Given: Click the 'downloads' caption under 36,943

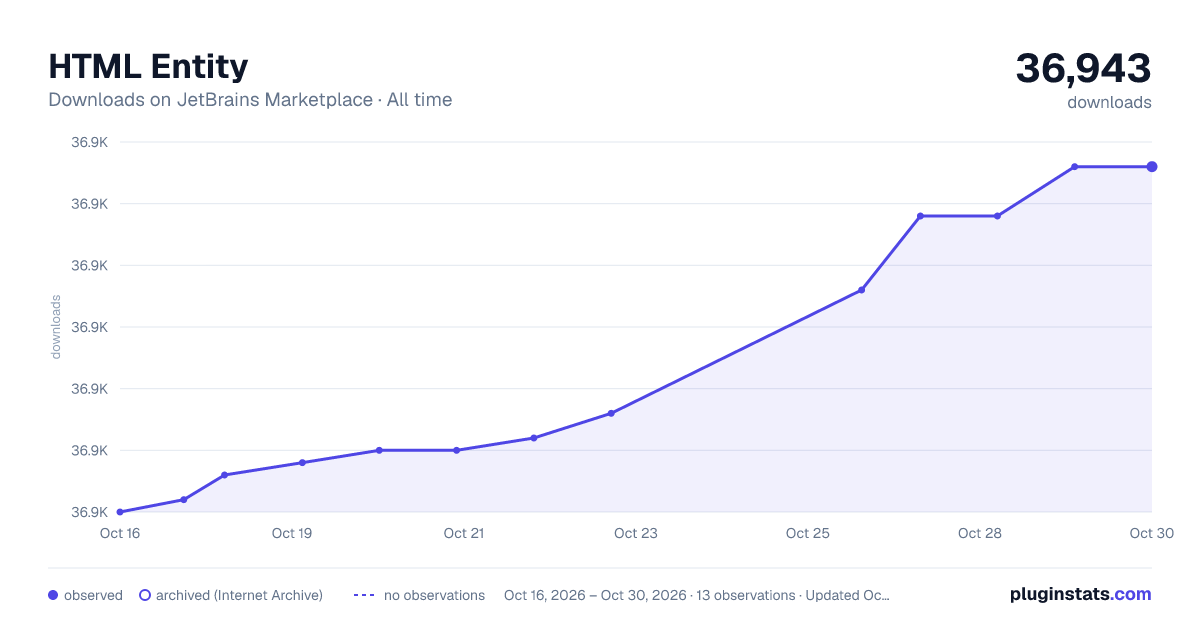Looking at the screenshot, I should click(x=1109, y=102).
